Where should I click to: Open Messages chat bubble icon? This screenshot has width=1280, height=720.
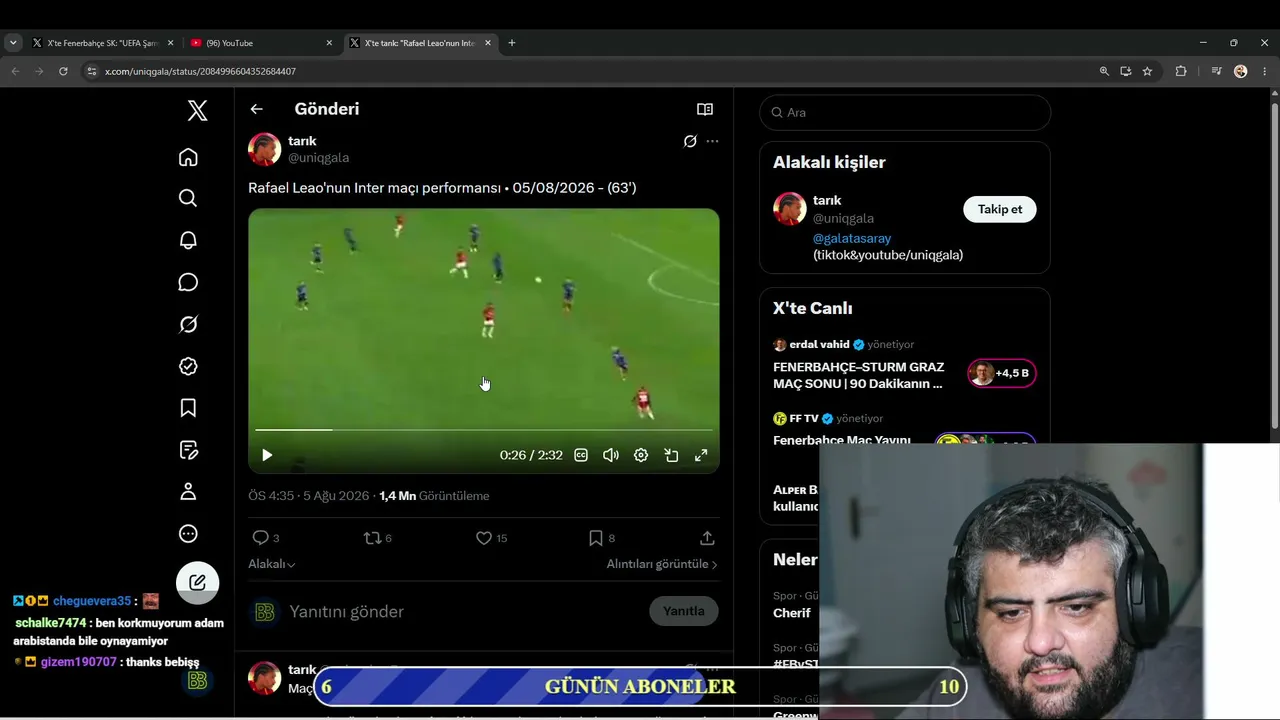click(x=188, y=282)
